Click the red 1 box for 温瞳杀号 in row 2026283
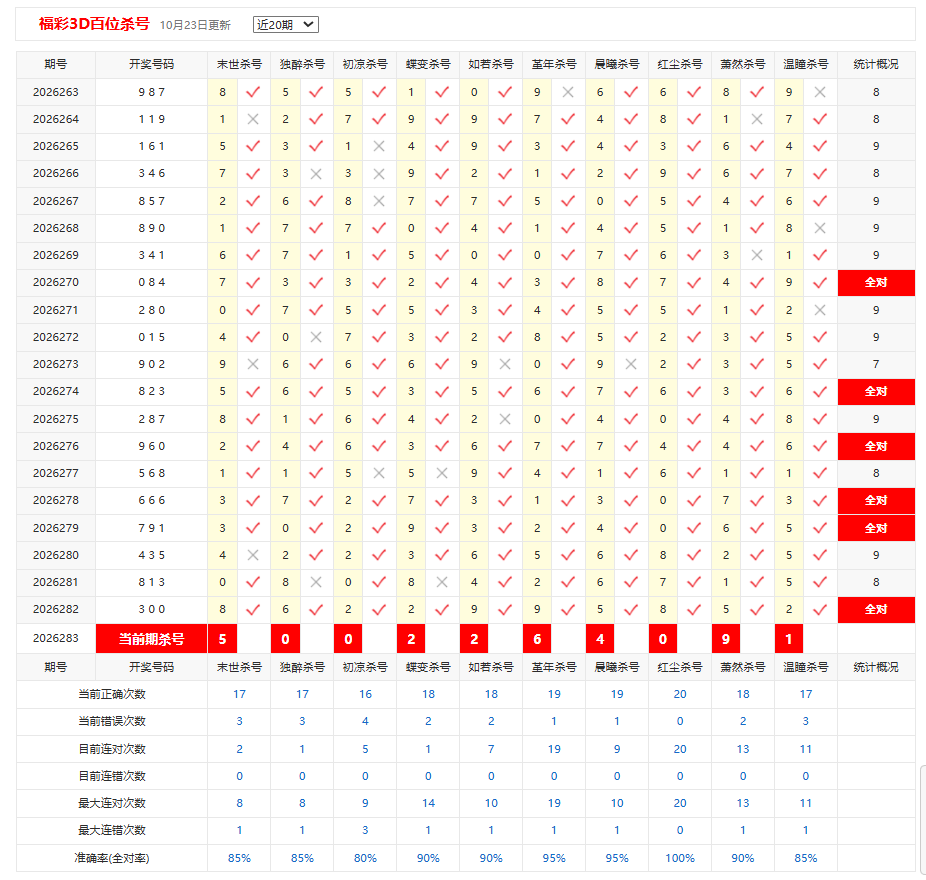This screenshot has width=926, height=880. (789, 639)
